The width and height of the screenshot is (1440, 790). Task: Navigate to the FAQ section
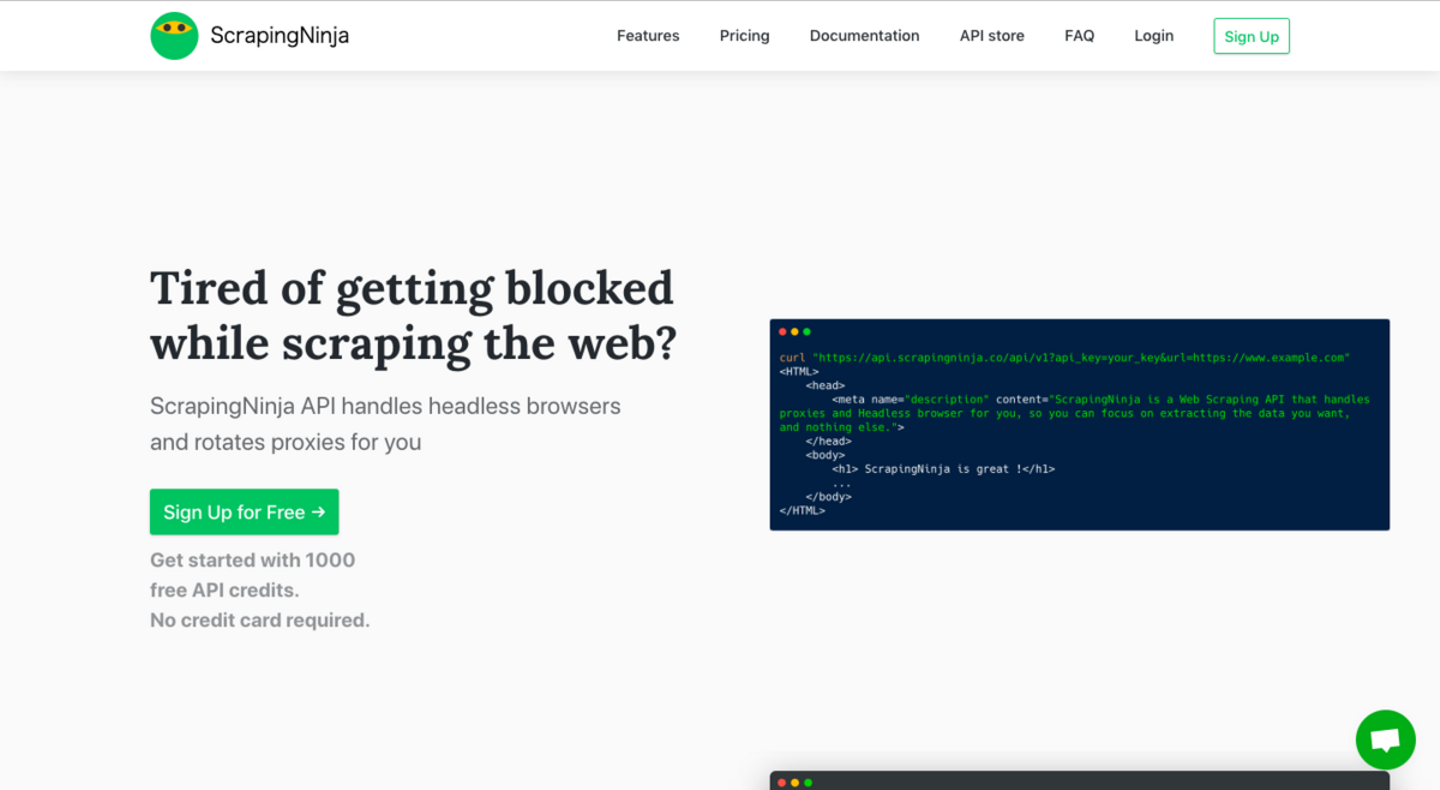1079,36
